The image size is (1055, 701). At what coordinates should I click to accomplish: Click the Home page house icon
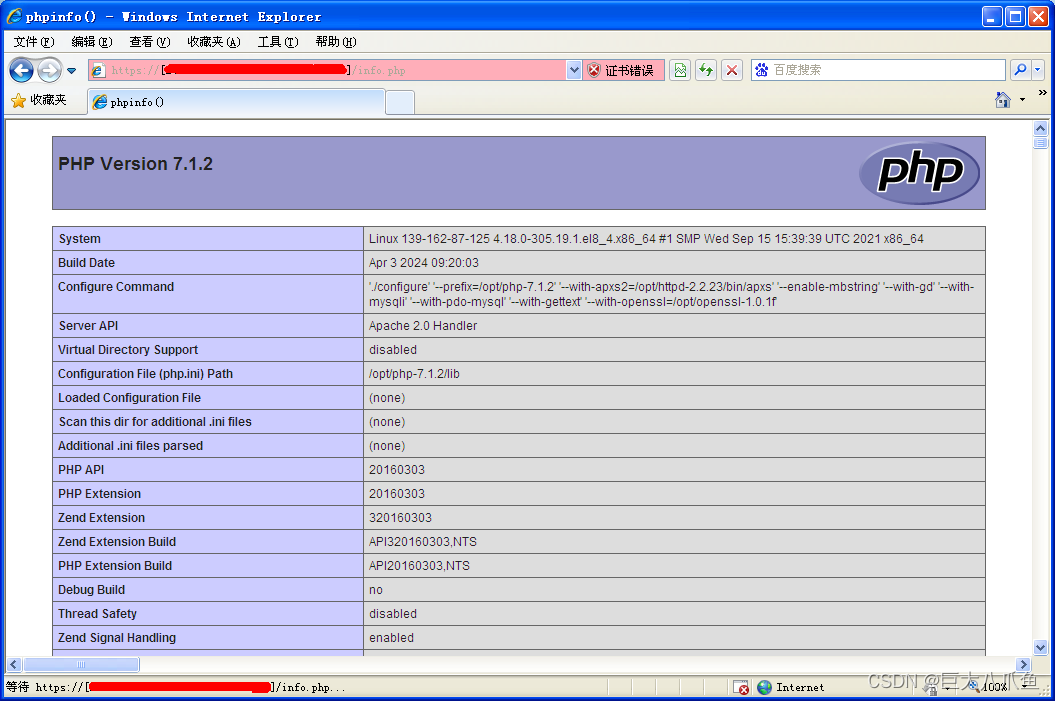(x=1003, y=100)
